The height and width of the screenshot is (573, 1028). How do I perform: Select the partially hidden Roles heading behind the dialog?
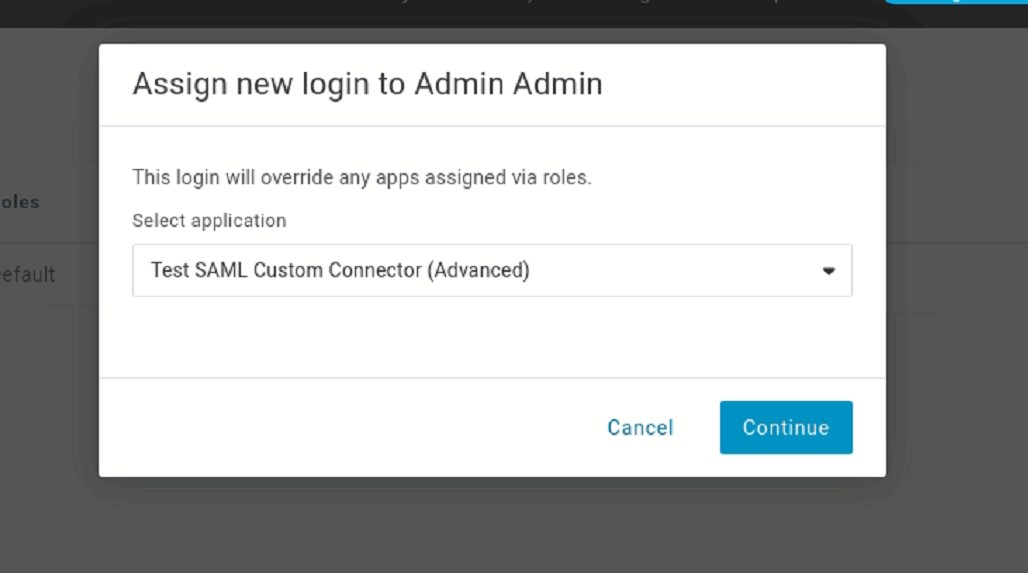[x=20, y=202]
